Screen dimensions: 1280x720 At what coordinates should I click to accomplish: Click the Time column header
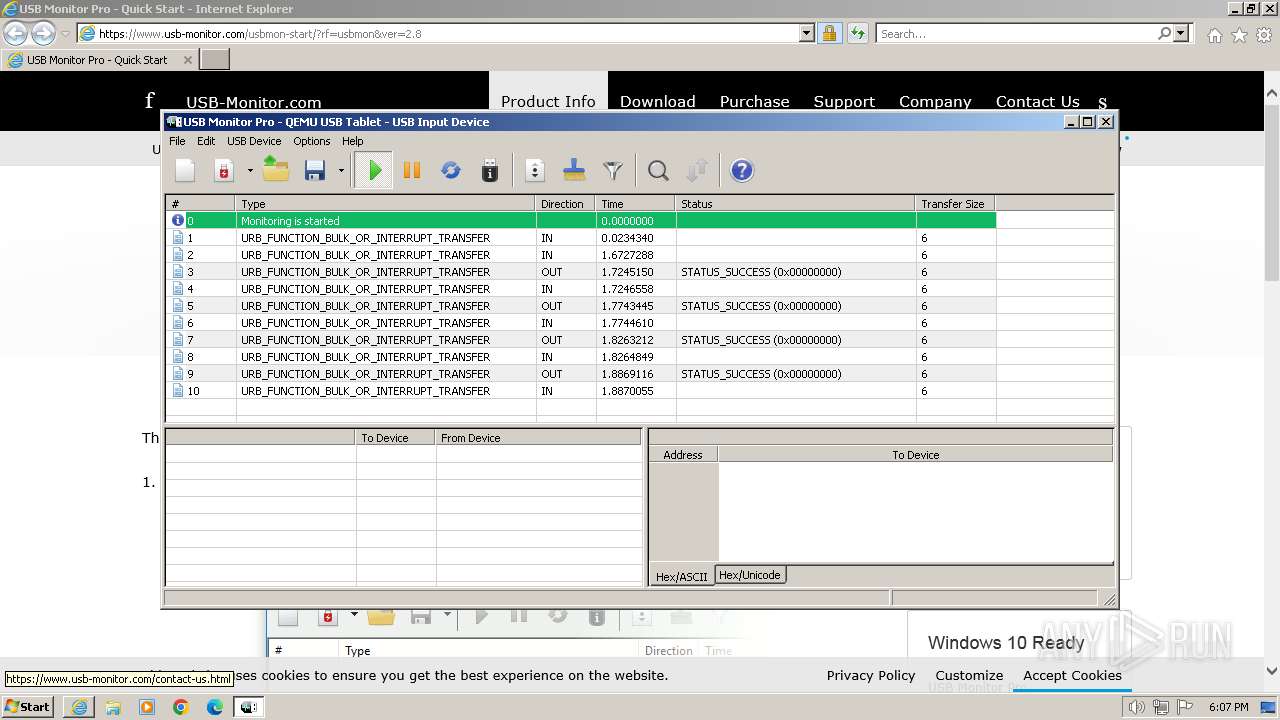[x=636, y=204]
